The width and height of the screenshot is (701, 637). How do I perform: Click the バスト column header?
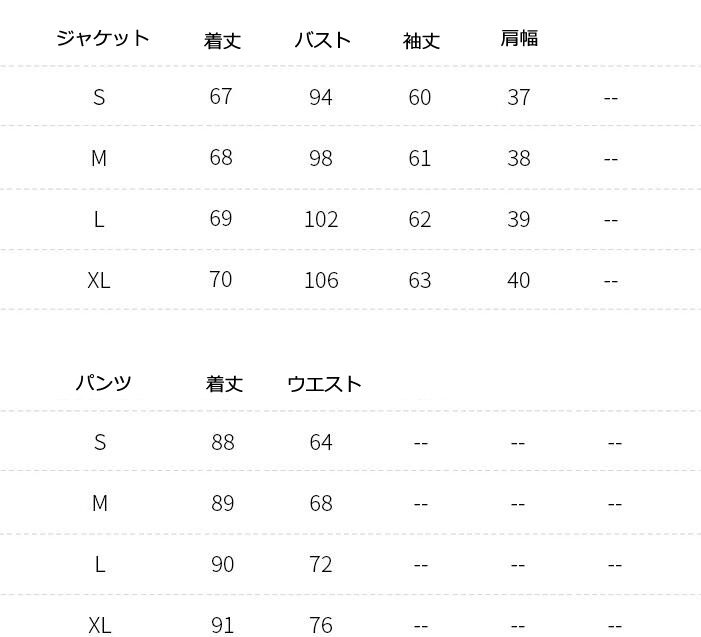[x=322, y=40]
